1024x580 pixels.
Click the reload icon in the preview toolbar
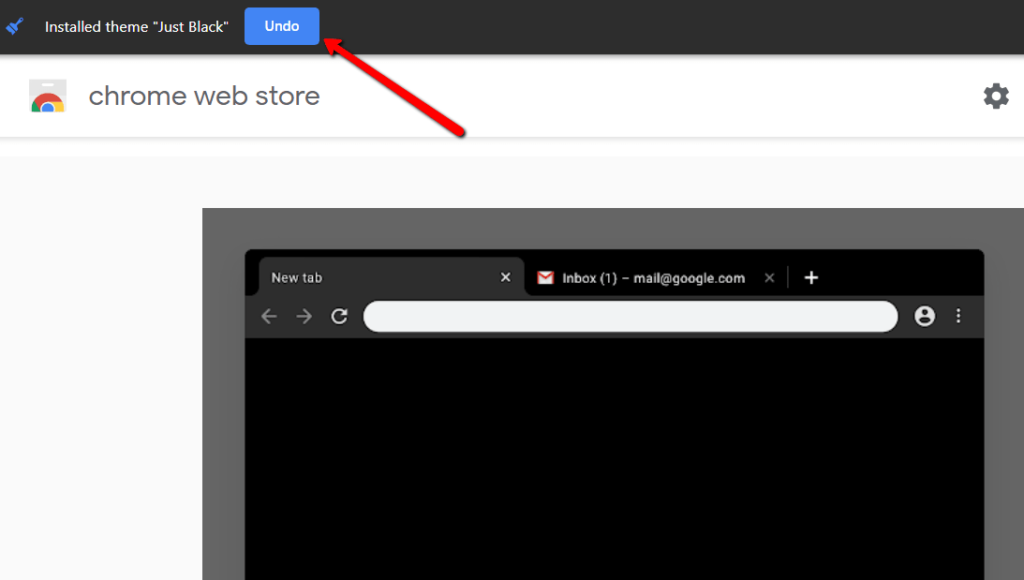click(339, 316)
